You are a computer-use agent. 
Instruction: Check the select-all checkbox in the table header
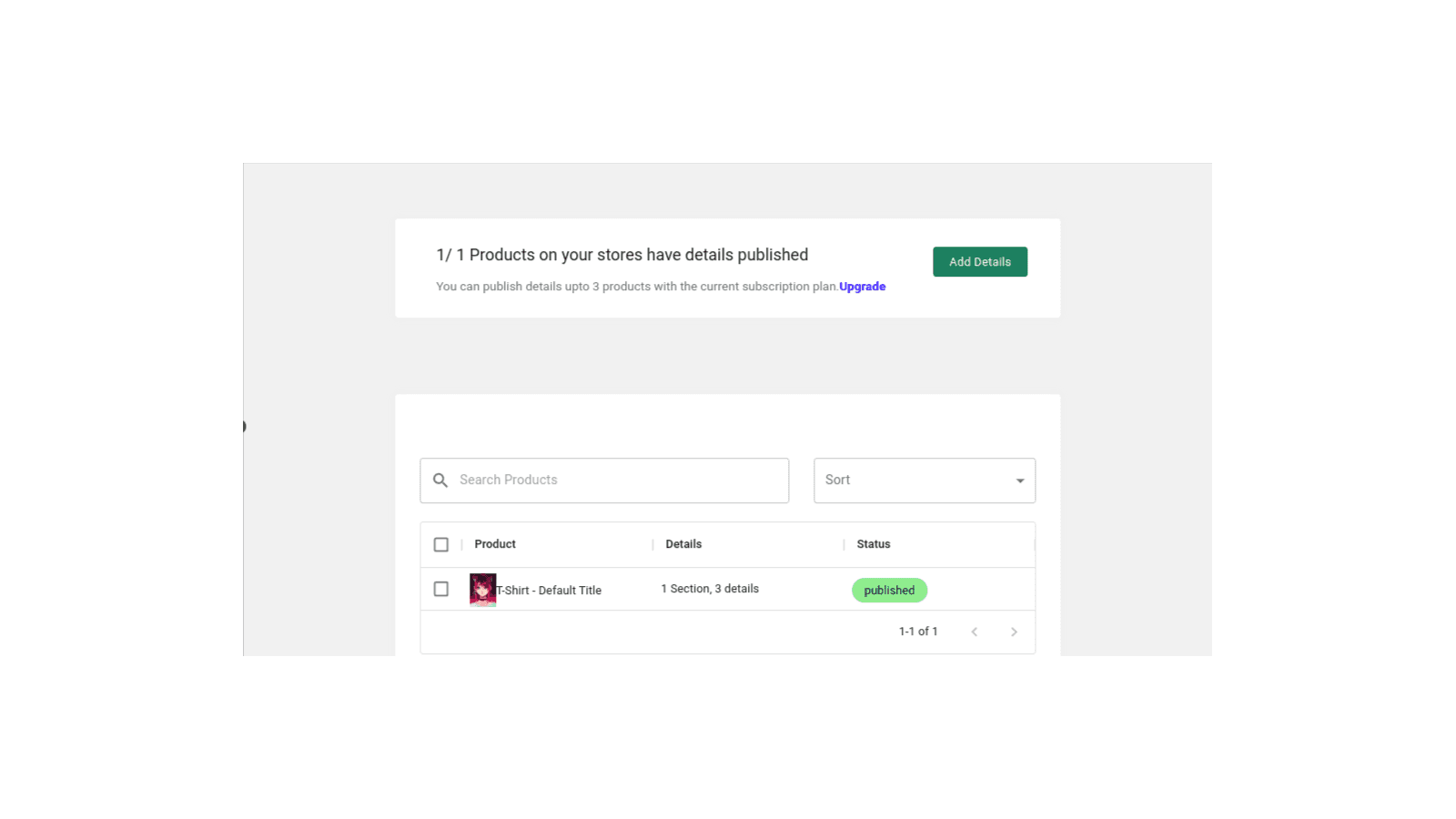[x=441, y=543]
